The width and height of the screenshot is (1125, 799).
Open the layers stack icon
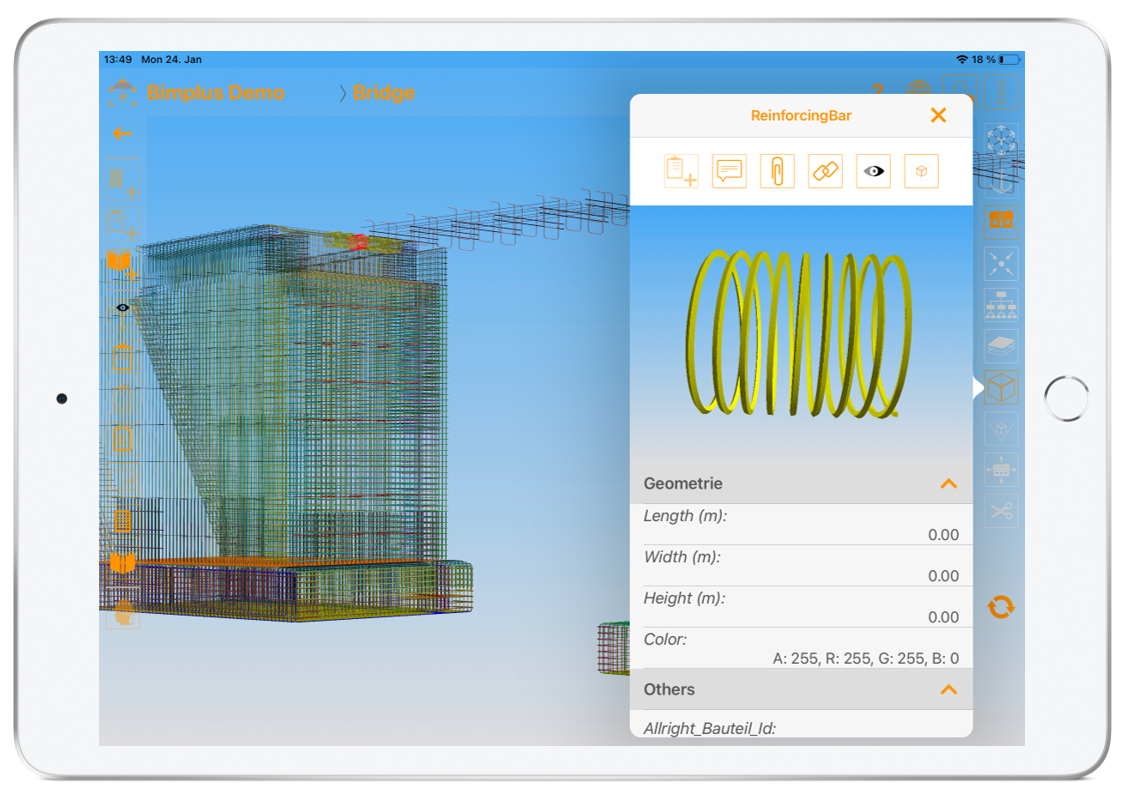1001,346
